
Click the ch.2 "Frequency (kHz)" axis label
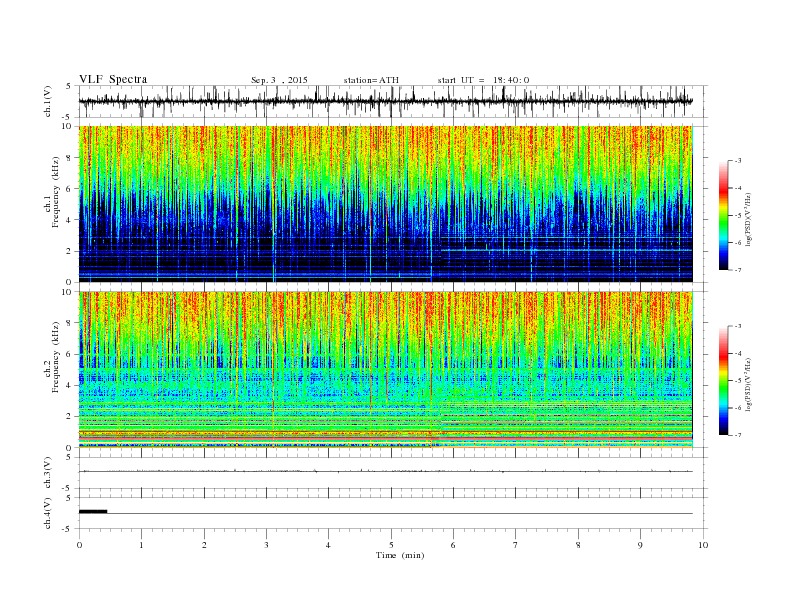coord(56,357)
